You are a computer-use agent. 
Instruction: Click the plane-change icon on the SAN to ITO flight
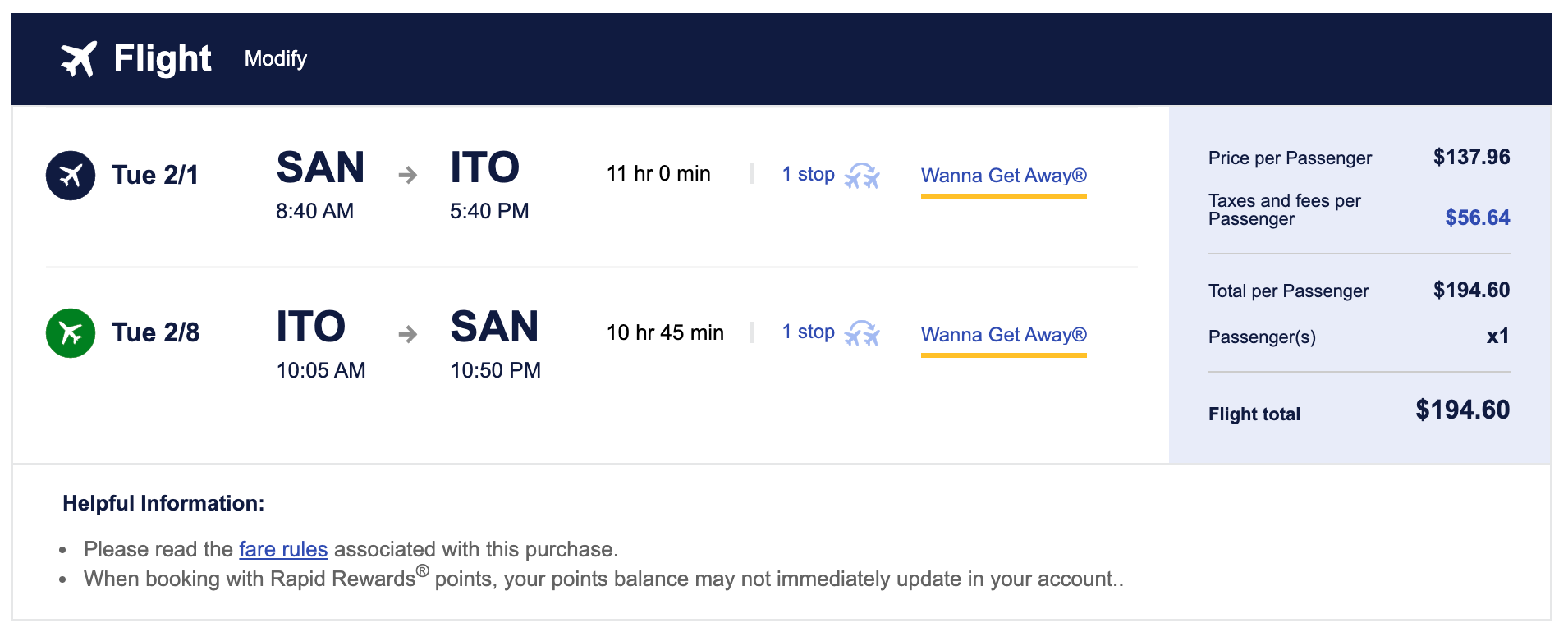click(862, 175)
